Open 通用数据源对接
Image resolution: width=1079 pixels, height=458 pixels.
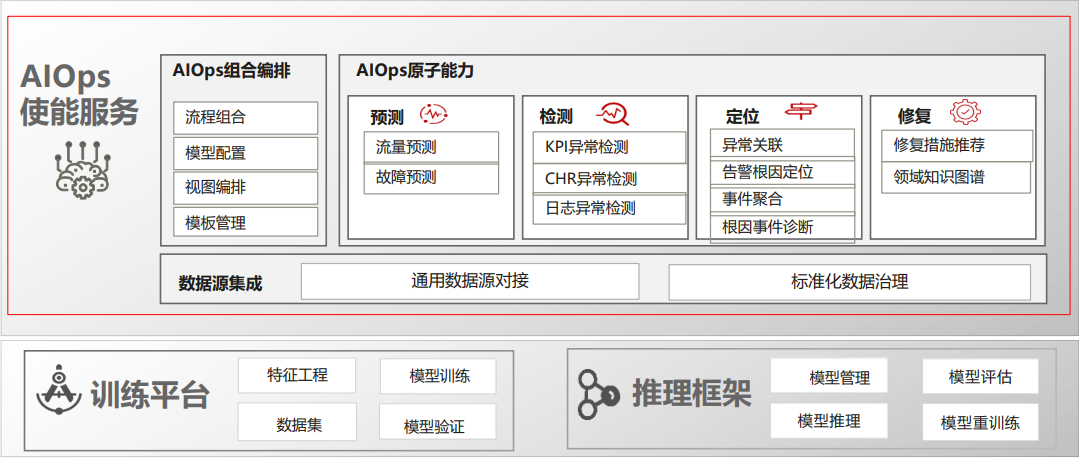coord(470,281)
